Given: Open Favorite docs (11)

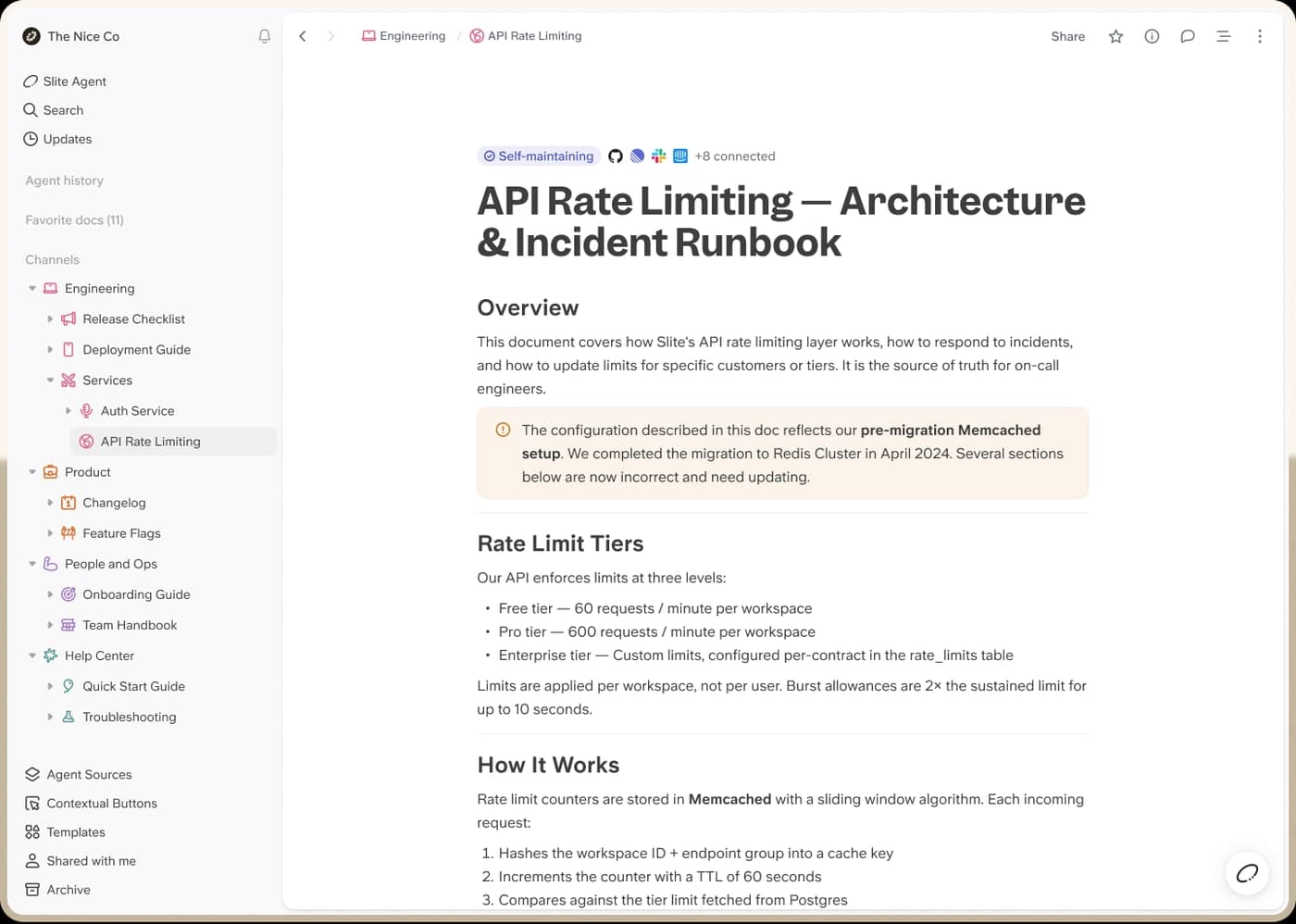Looking at the screenshot, I should (x=74, y=219).
